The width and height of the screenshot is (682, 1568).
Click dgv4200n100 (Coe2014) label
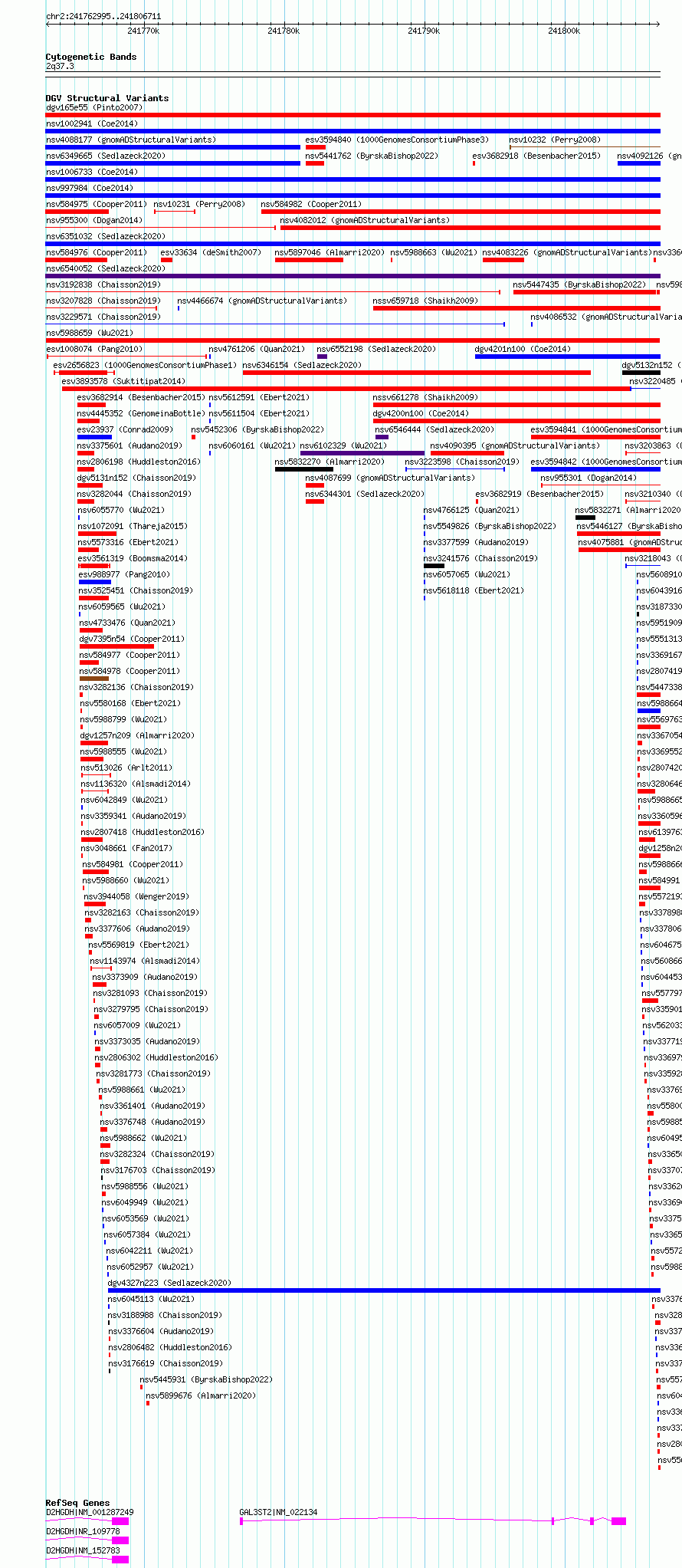421,413
